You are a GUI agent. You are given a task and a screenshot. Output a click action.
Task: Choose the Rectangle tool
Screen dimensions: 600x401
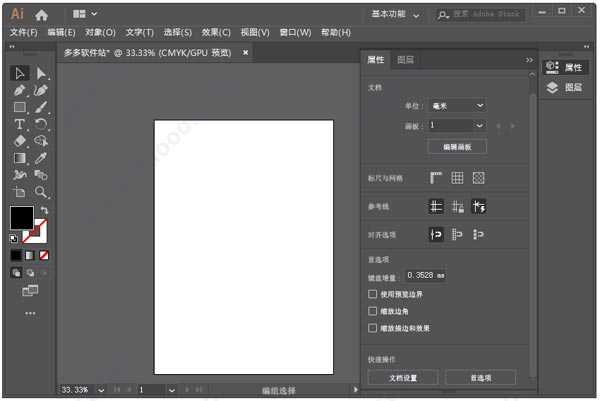tap(20, 107)
